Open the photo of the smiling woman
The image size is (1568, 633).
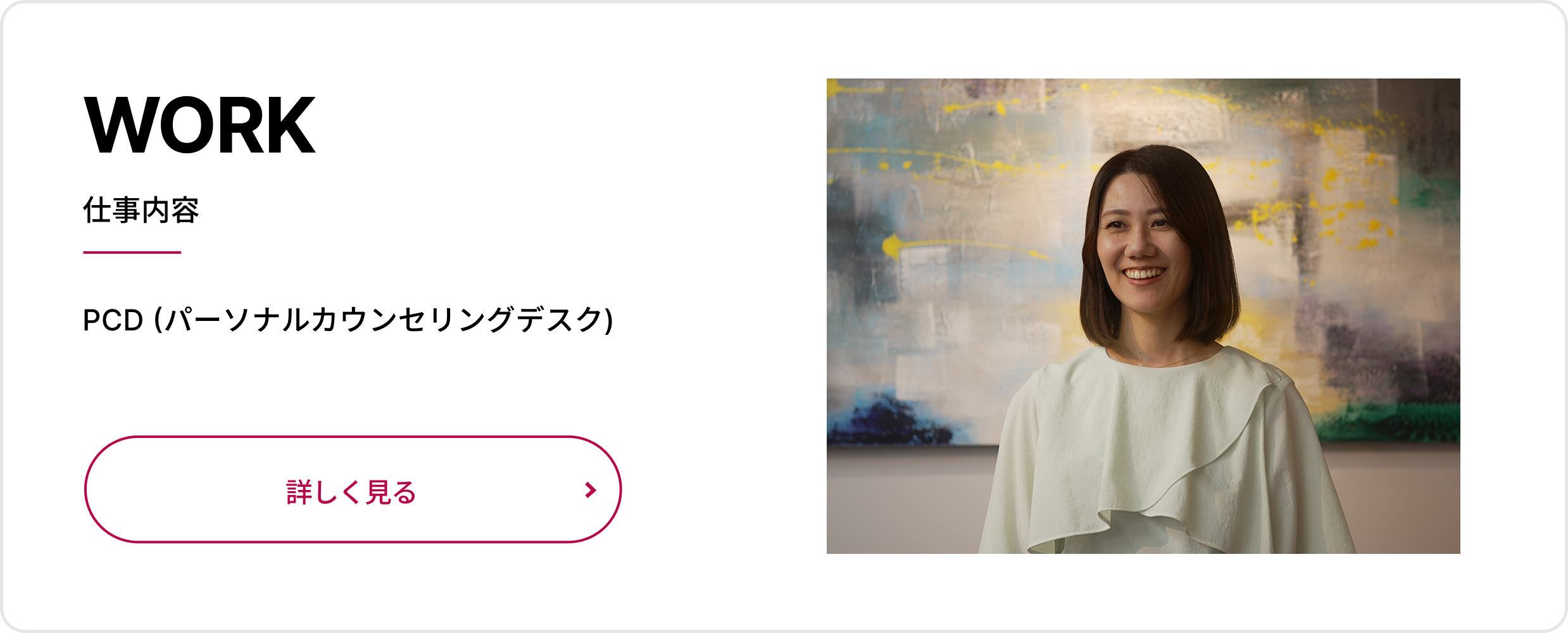[1143, 316]
